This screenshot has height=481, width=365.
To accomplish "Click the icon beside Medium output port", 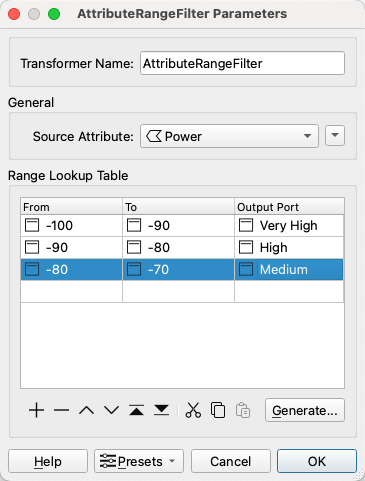I will point(246,269).
